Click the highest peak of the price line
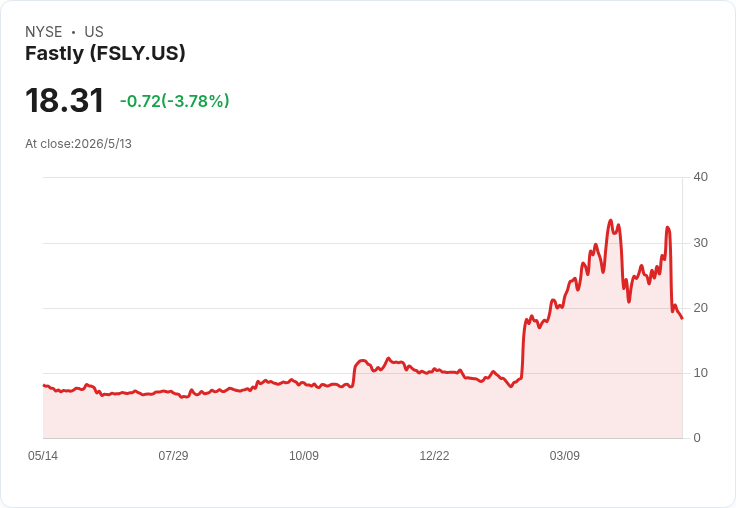This screenshot has height=508, width=736. click(611, 220)
